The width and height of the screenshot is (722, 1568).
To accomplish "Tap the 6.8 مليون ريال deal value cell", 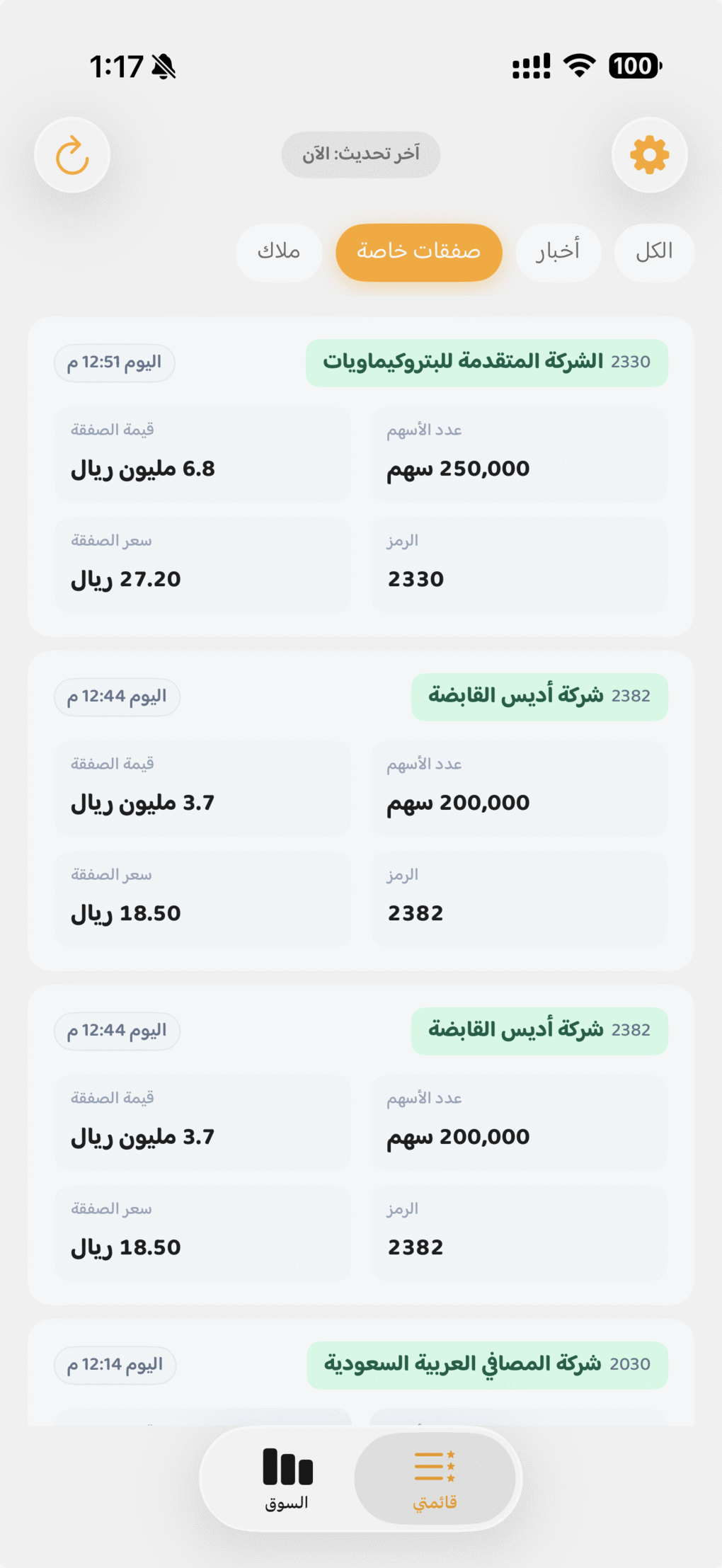I will point(203,454).
